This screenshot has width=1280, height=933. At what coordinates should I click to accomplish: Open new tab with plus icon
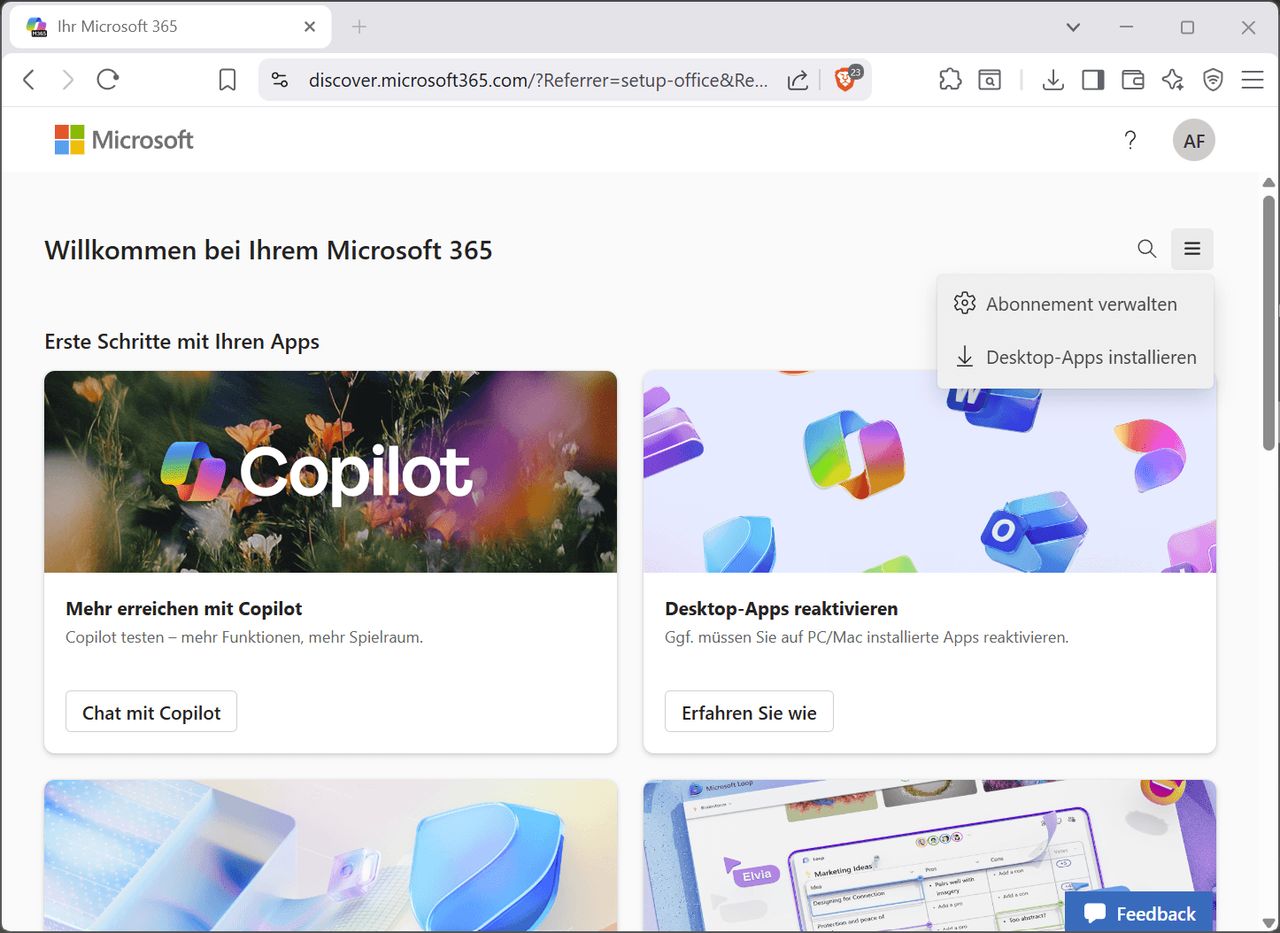coord(360,27)
